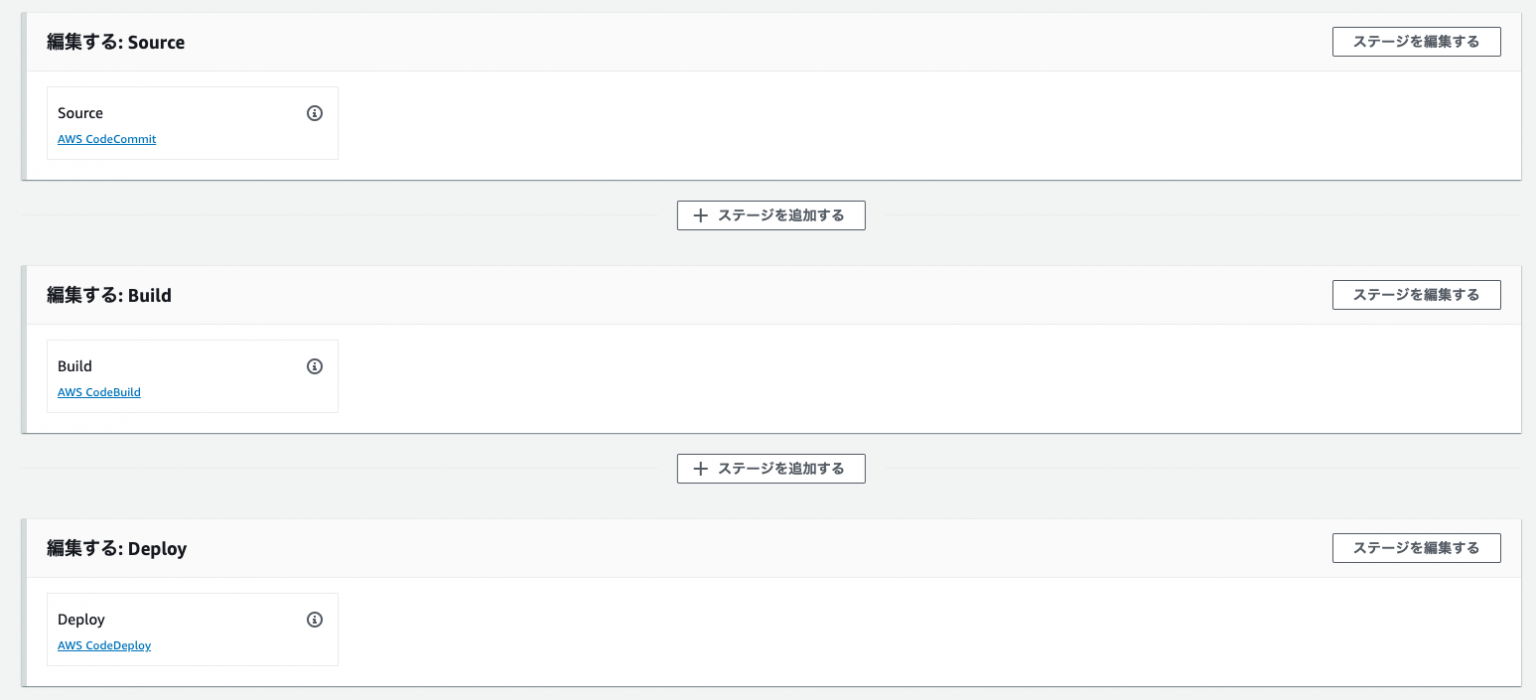Open AWS CodeBuild details from the Build action

tap(98, 392)
